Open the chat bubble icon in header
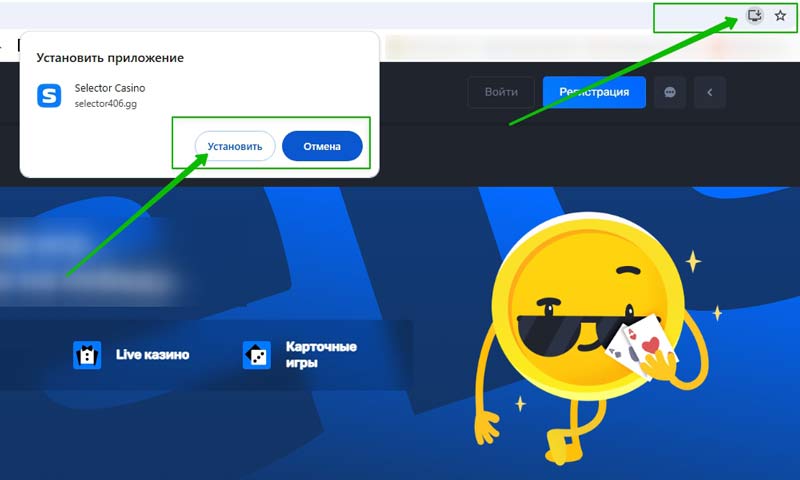This screenshot has width=800, height=480. 670,92
